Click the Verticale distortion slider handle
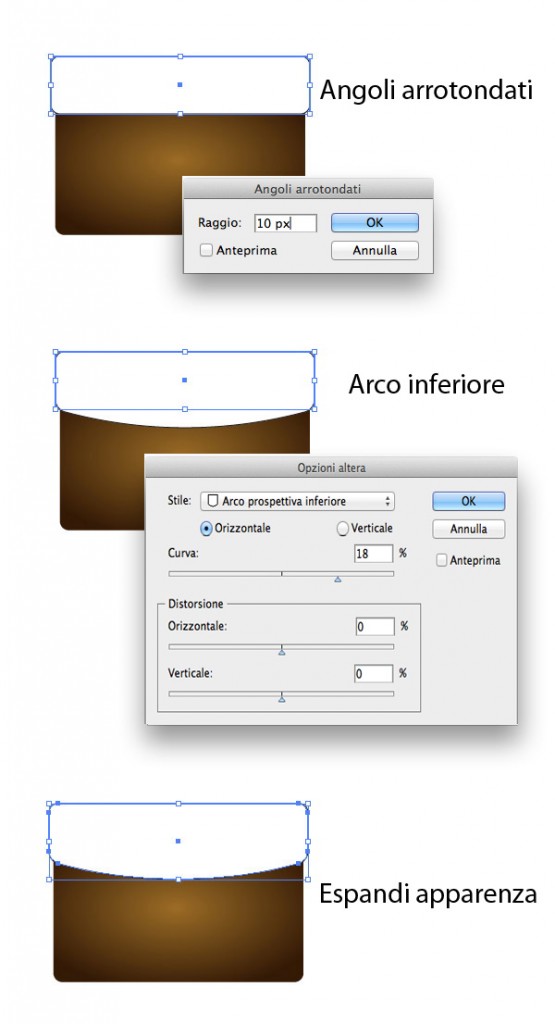The image size is (555, 1024). pyautogui.click(x=281, y=698)
